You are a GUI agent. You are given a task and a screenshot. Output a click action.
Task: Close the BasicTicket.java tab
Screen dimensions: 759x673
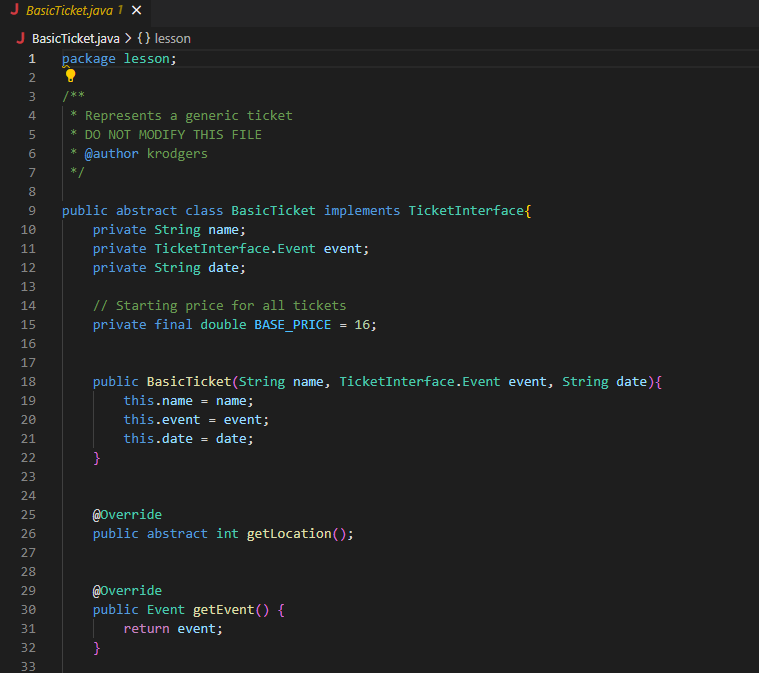tap(137, 10)
